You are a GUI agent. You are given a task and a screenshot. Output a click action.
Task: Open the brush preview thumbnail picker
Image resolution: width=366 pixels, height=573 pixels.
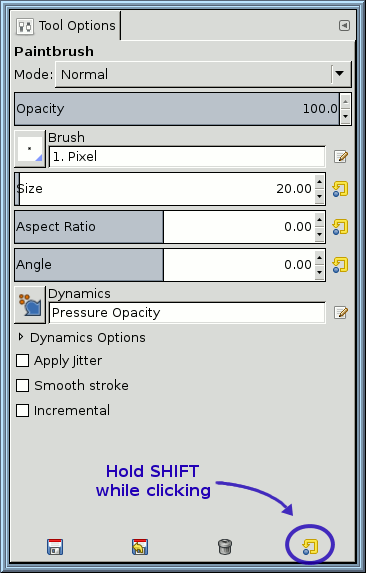coord(30,149)
